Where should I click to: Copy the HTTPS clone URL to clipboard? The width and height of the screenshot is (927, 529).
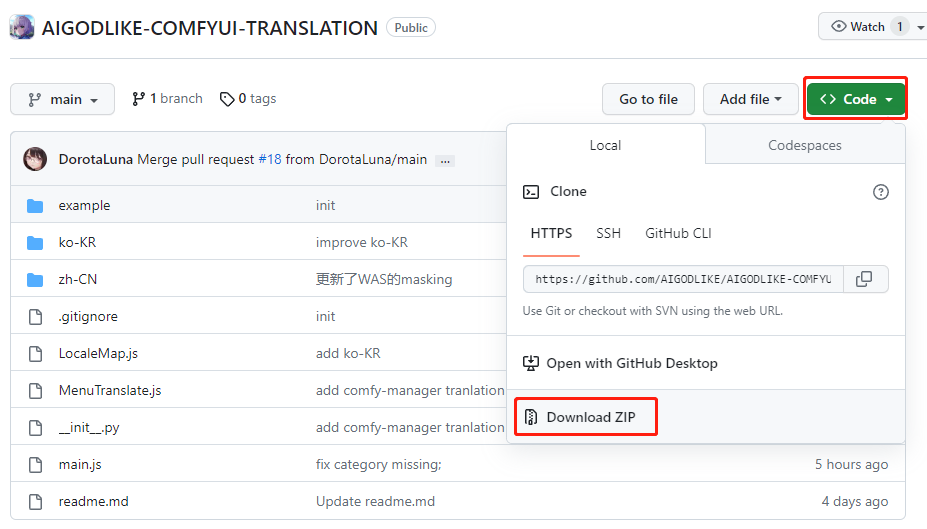pyautogui.click(x=864, y=279)
